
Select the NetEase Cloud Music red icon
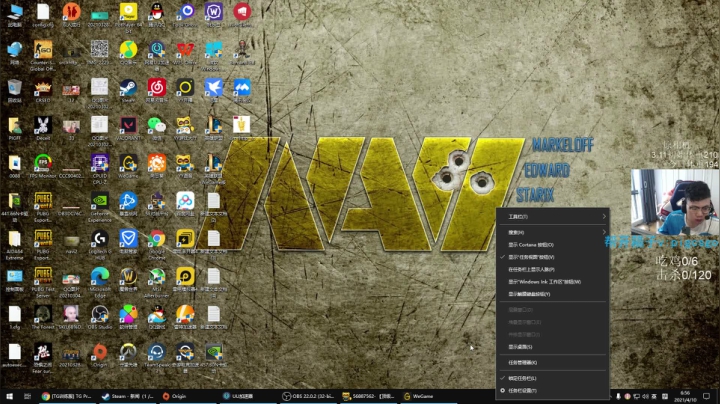157,91
